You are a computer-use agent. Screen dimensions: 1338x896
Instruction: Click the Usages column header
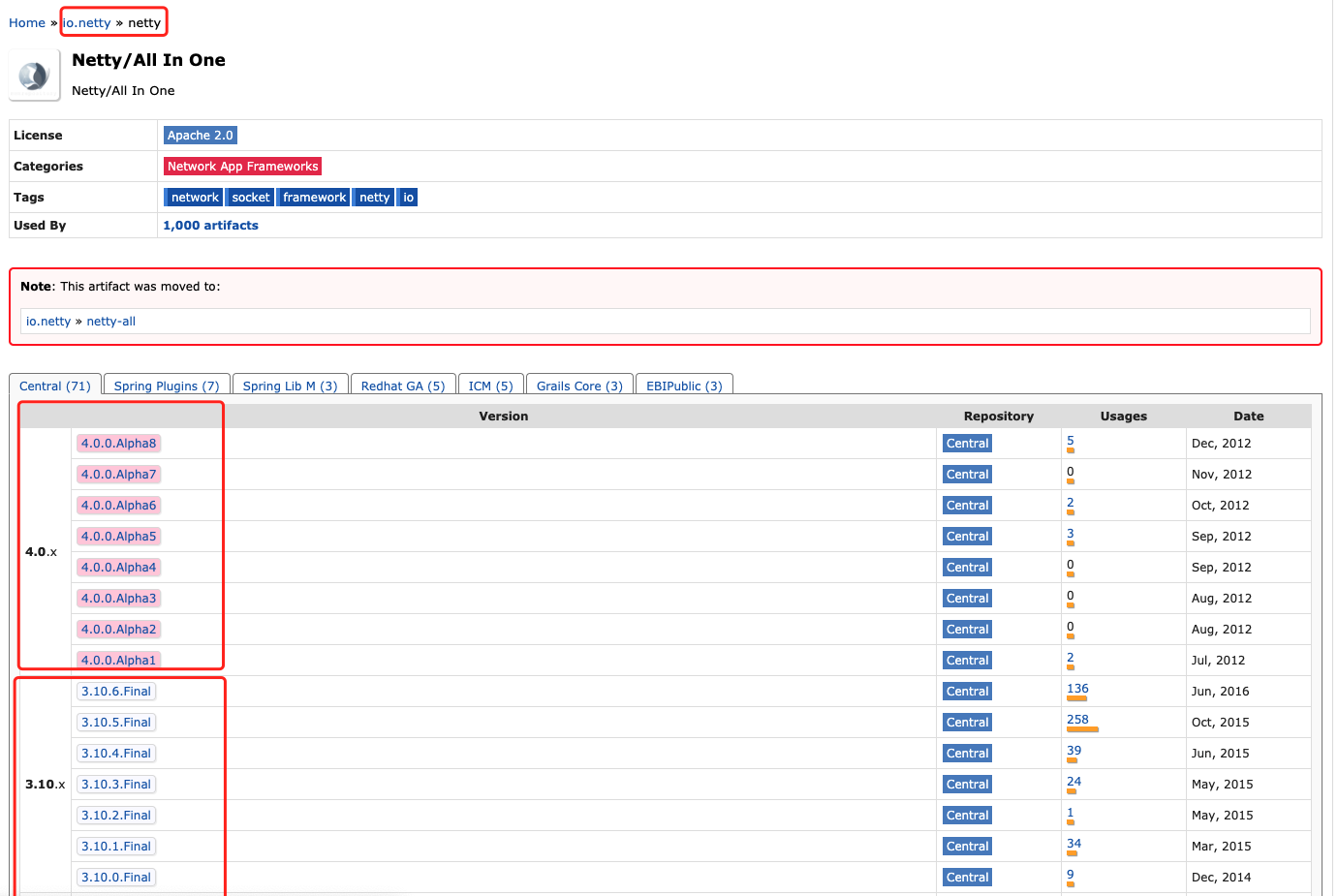(1124, 417)
